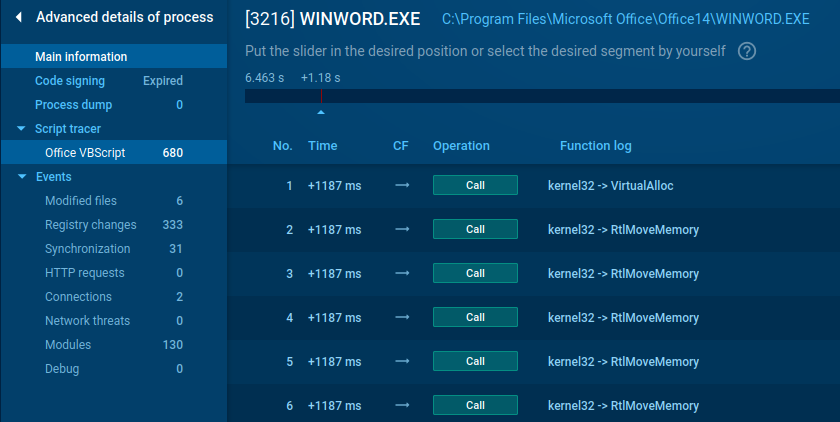840x422 pixels.
Task: Click the control flow arrow in row 6
Action: 402,405
